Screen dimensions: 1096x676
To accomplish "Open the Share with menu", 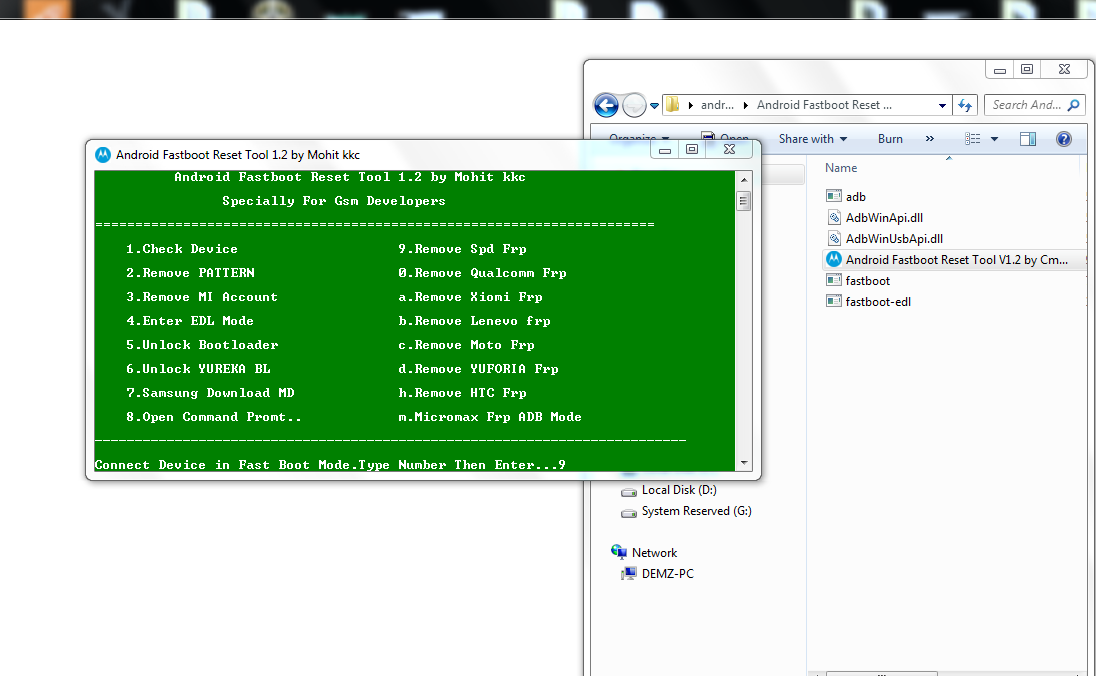I will coord(813,138).
